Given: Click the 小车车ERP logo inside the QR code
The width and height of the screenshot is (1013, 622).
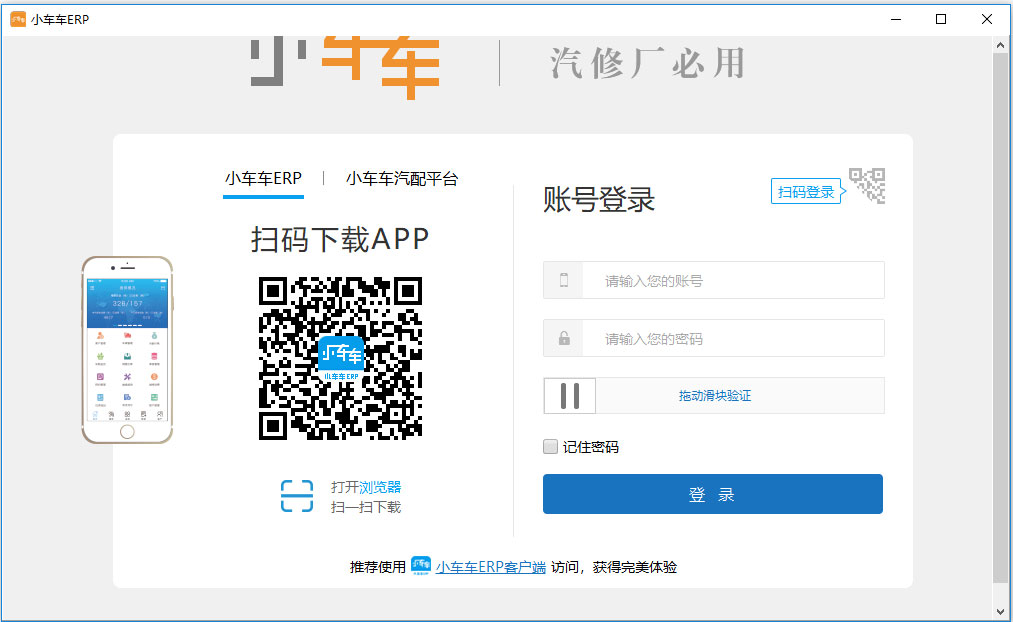Looking at the screenshot, I should [x=341, y=358].
